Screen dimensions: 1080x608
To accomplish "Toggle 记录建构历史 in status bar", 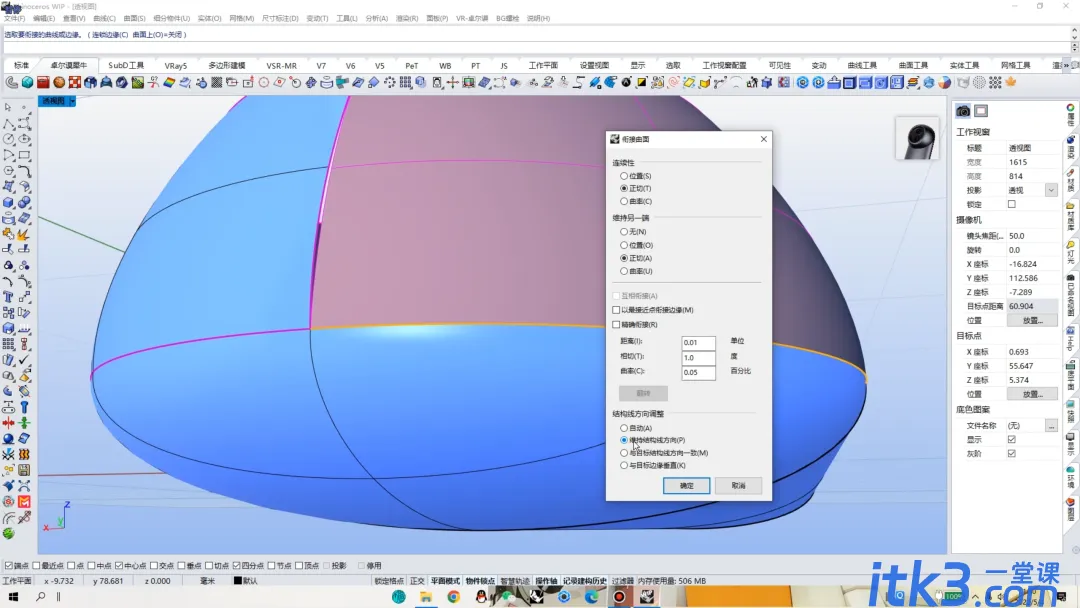I will 585,581.
